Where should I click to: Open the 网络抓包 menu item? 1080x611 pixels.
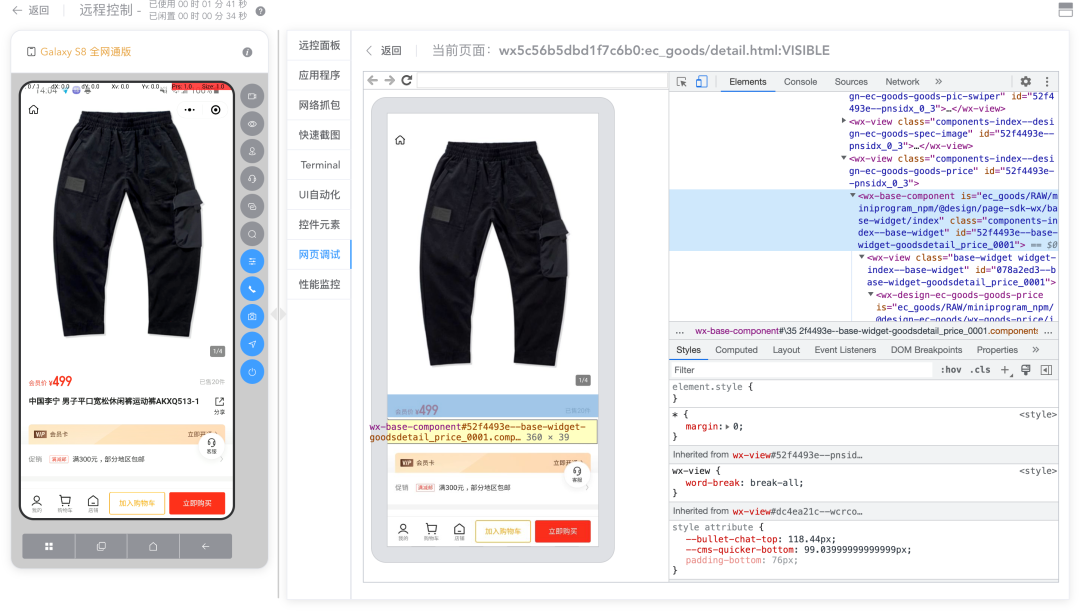[x=319, y=105]
